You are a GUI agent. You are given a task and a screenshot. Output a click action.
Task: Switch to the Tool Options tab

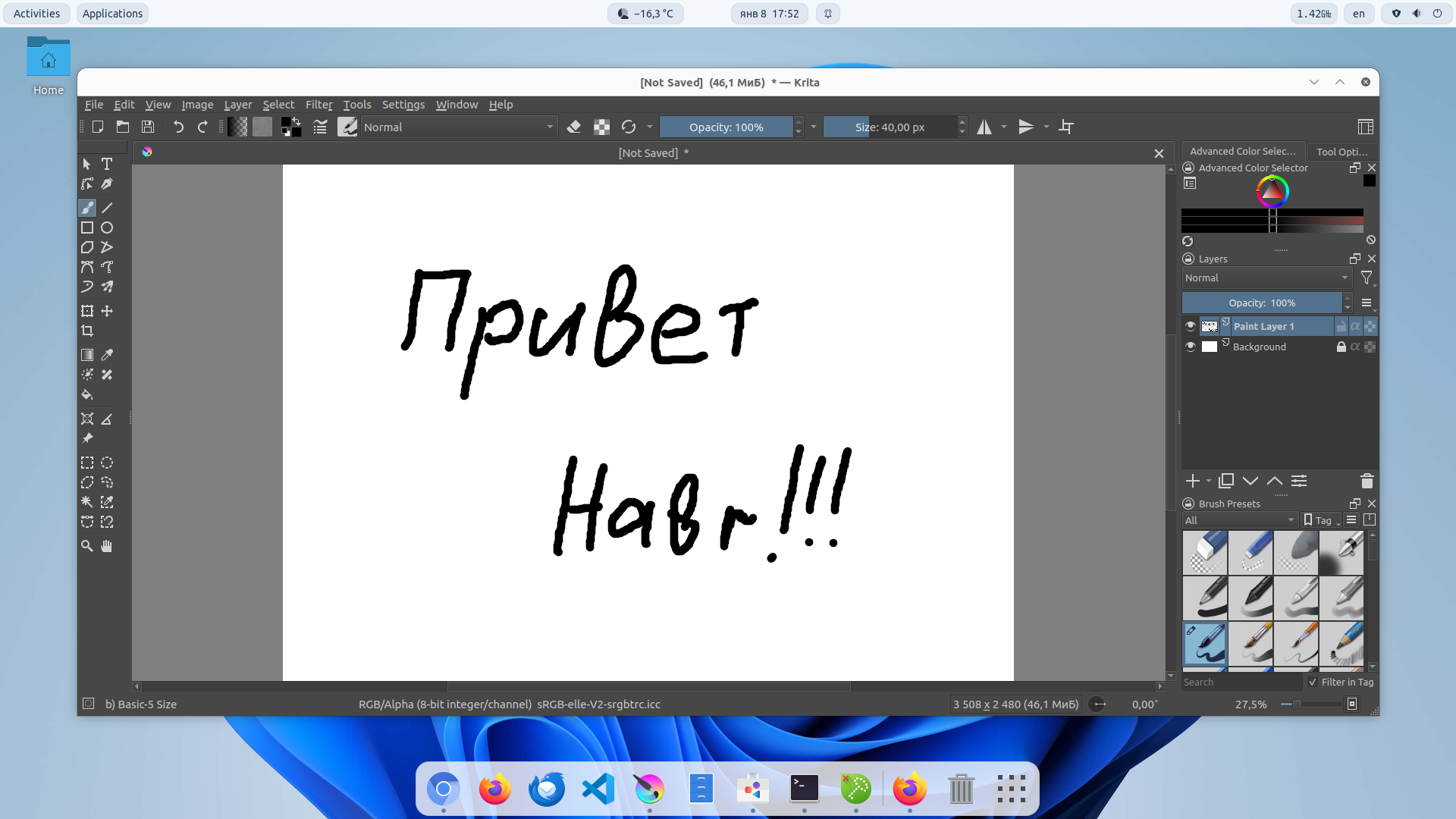point(1341,151)
